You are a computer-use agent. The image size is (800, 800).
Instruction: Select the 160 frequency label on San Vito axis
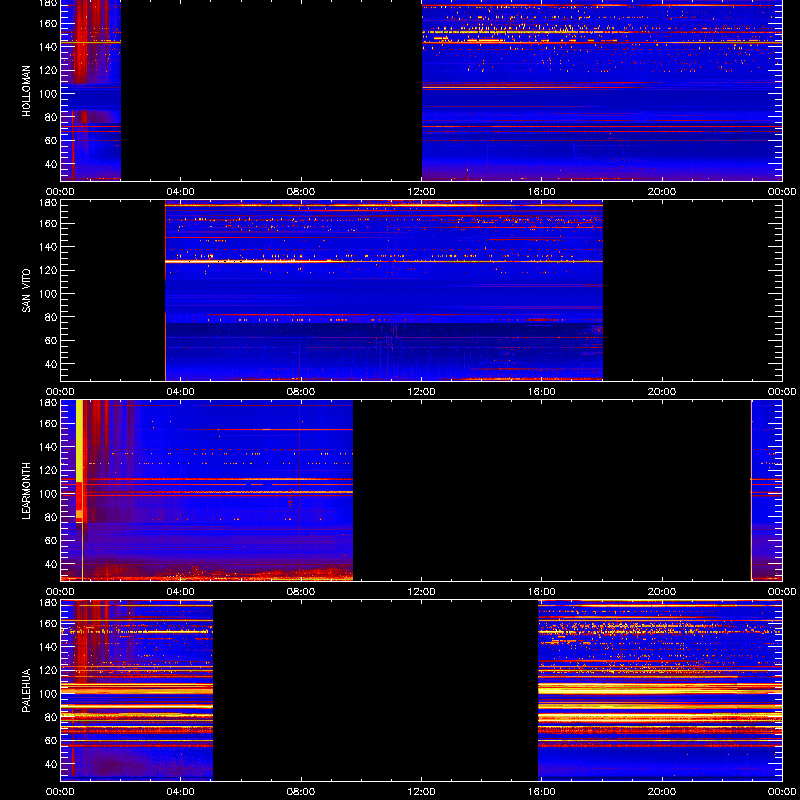click(x=48, y=223)
